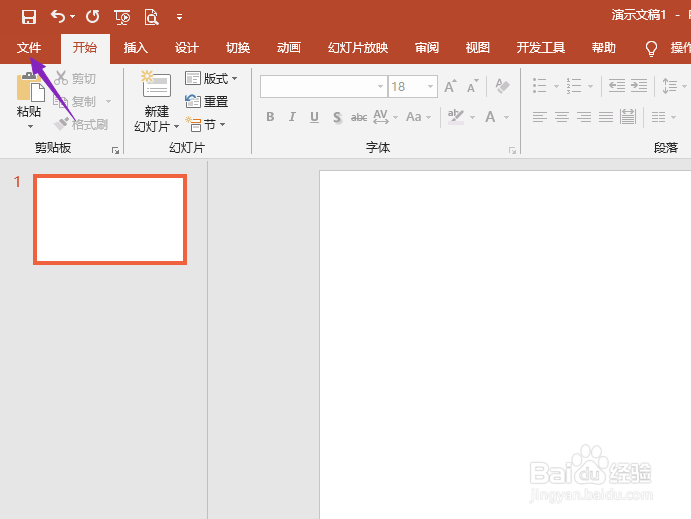
Task: Click the 剪切 scissors button
Action: pyautogui.click(x=74, y=78)
